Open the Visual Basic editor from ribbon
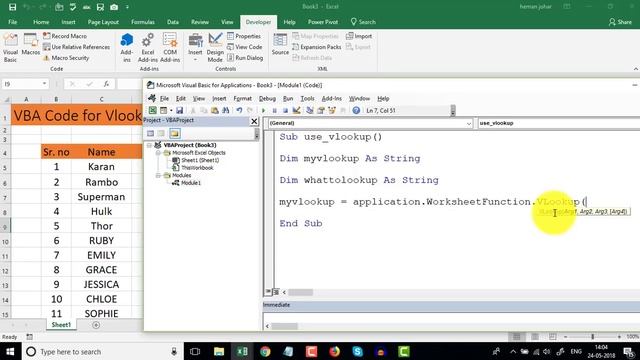Screen dimensions: 640x360 pos(10,48)
